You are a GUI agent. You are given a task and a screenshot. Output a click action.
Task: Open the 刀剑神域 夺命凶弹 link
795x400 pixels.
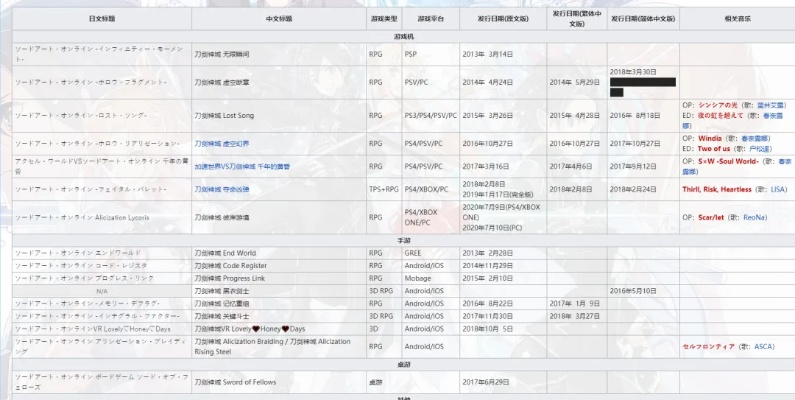(222, 189)
